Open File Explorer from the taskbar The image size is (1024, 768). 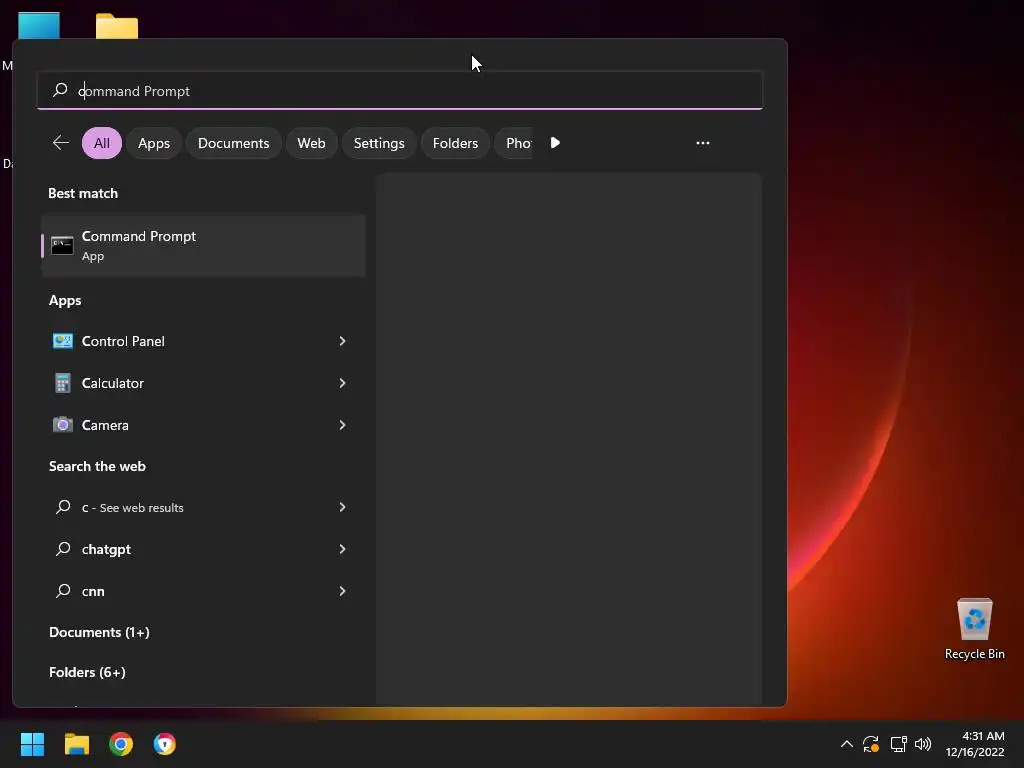click(76, 744)
